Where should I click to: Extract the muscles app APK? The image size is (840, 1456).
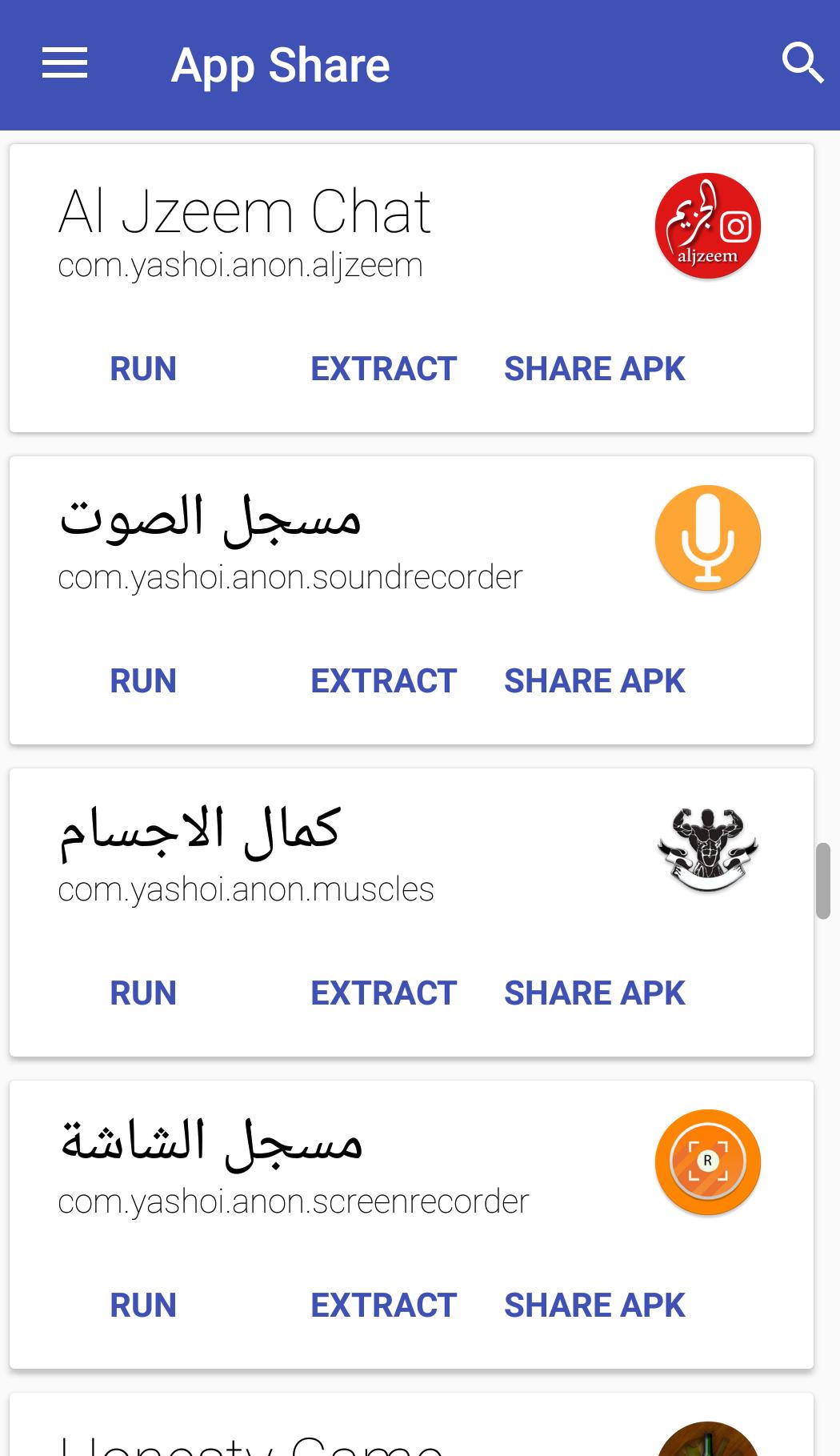pyautogui.click(x=383, y=993)
